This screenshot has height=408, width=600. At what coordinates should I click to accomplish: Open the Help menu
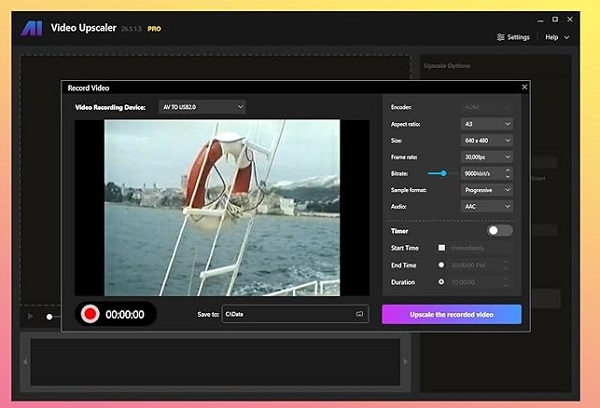pos(557,37)
